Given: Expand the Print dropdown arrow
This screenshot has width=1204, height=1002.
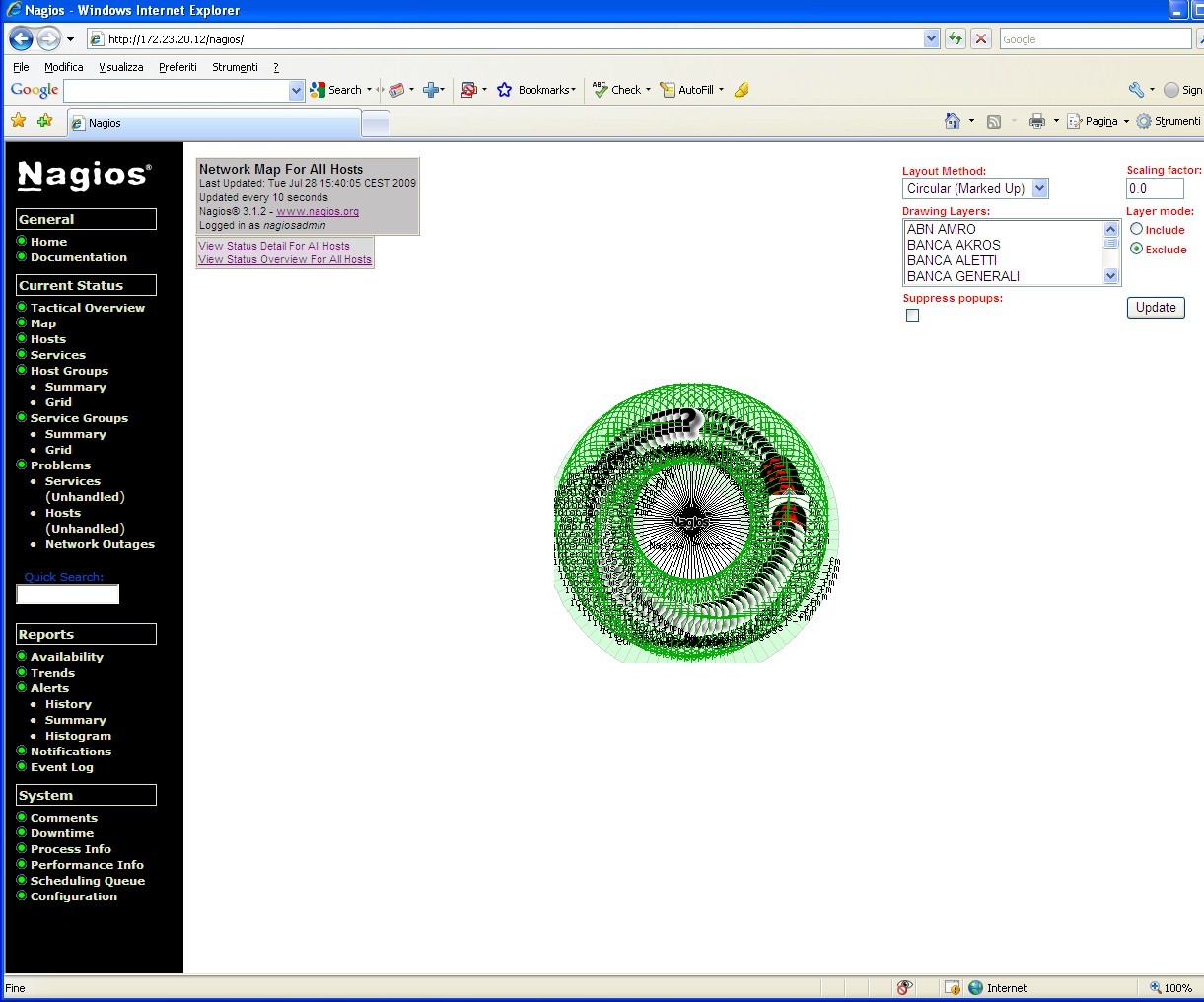Looking at the screenshot, I should (x=1056, y=122).
